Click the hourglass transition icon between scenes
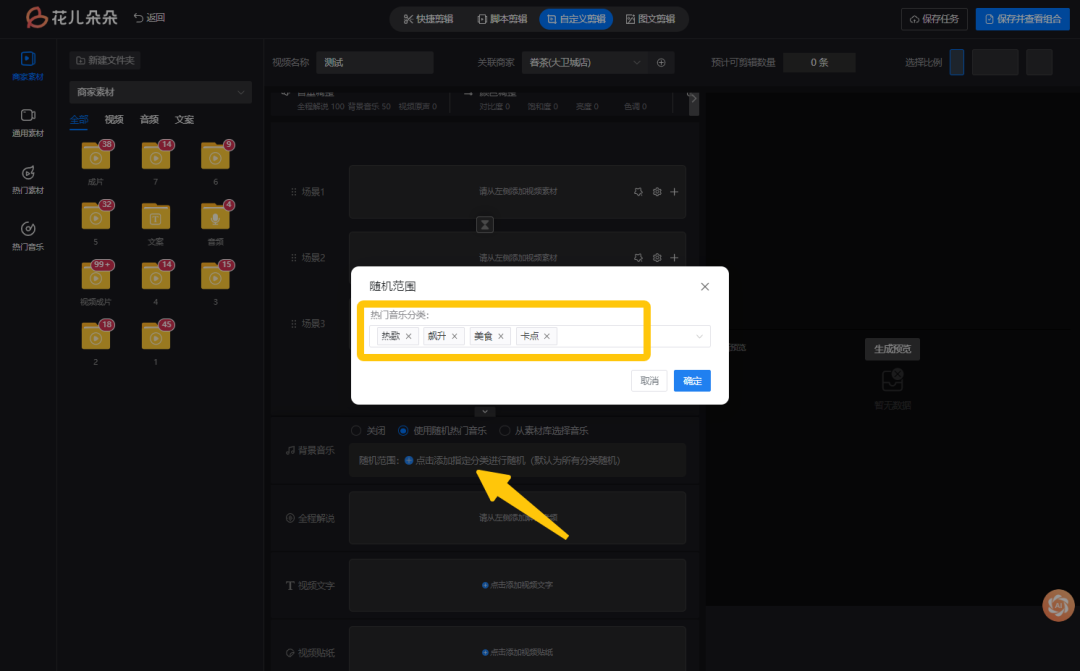 [x=485, y=225]
